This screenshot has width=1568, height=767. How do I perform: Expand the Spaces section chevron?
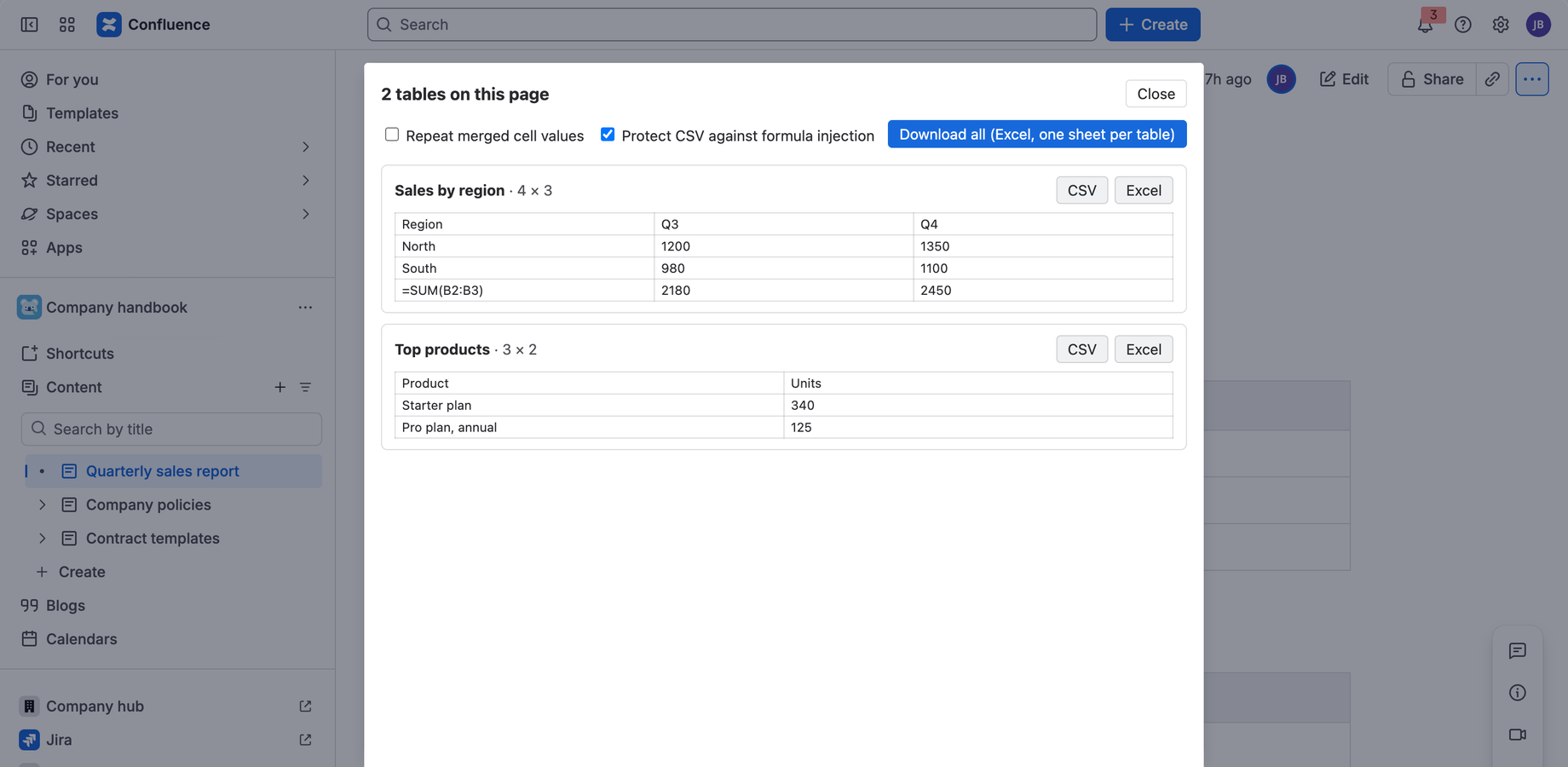pyautogui.click(x=306, y=214)
